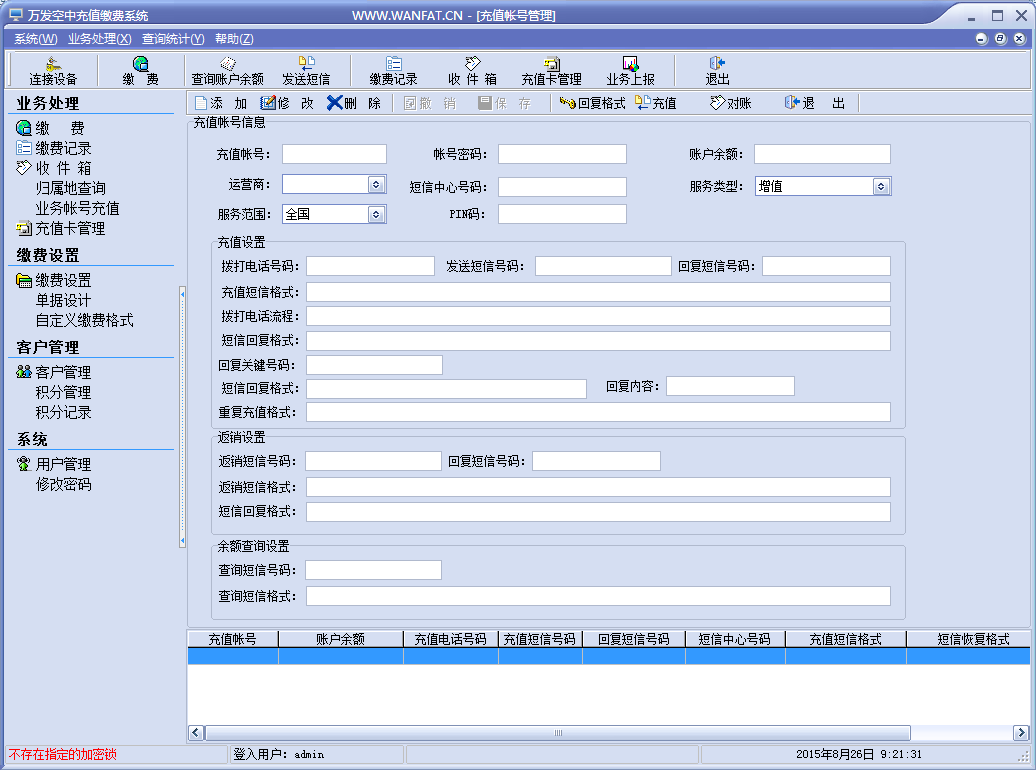
Task: Click the 连接设备 toolbar icon
Action: click(x=53, y=71)
